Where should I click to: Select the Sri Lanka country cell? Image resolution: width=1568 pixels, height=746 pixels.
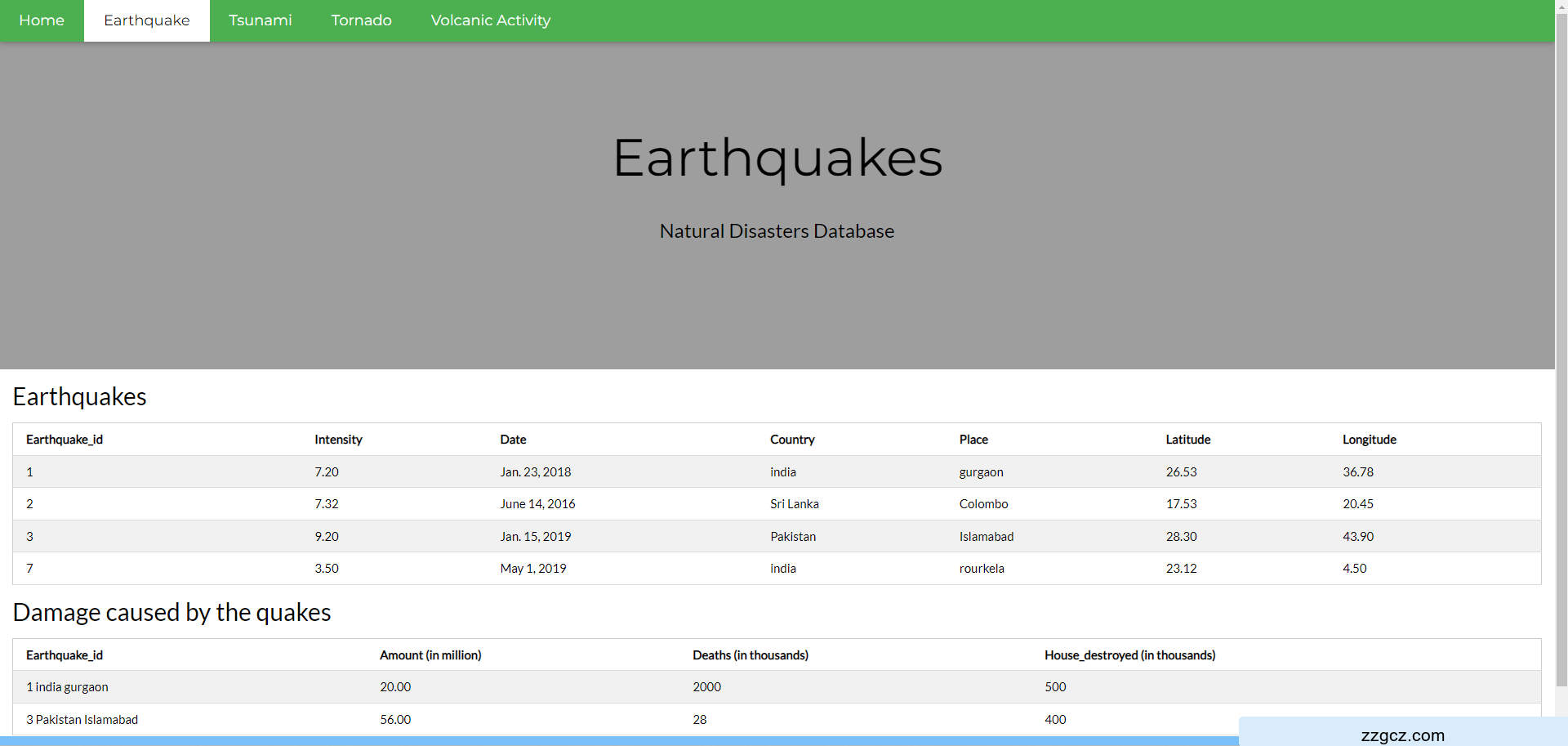point(794,504)
